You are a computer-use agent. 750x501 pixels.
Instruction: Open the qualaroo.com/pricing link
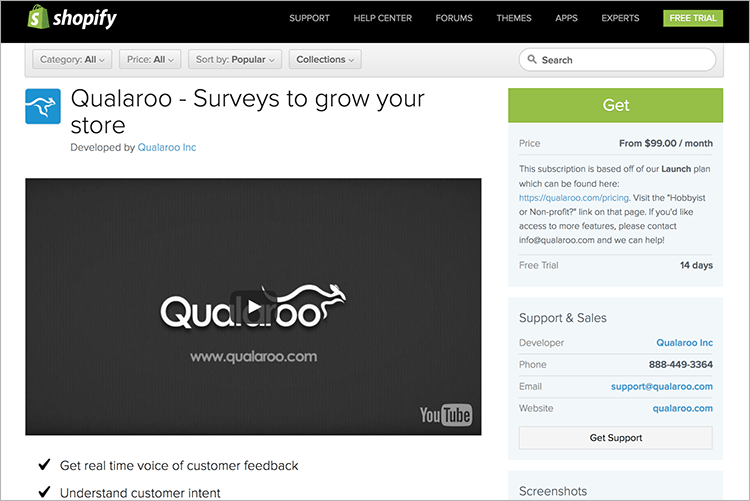(x=574, y=198)
